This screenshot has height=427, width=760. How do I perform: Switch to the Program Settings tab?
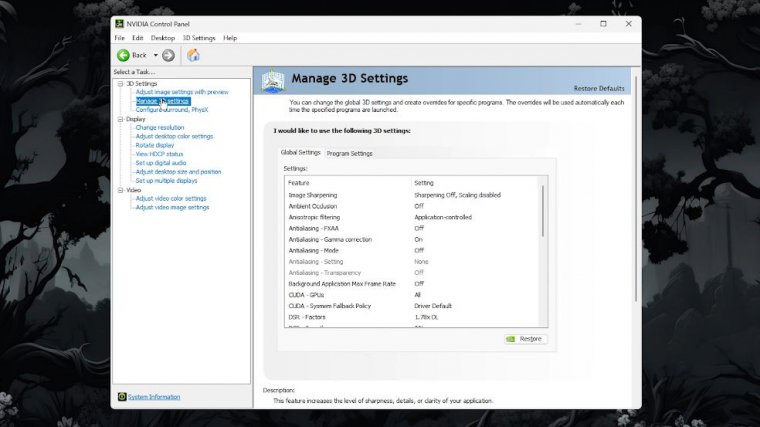point(349,153)
